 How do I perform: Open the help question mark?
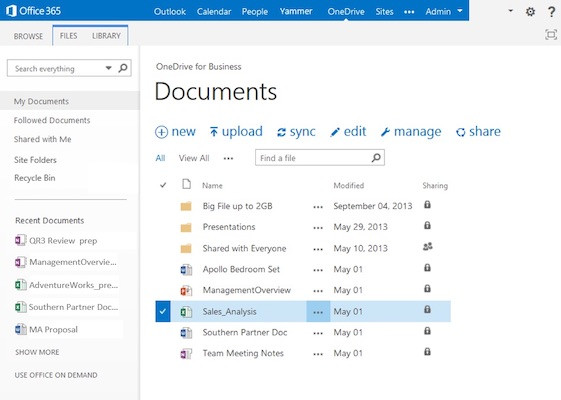pyautogui.click(x=551, y=11)
